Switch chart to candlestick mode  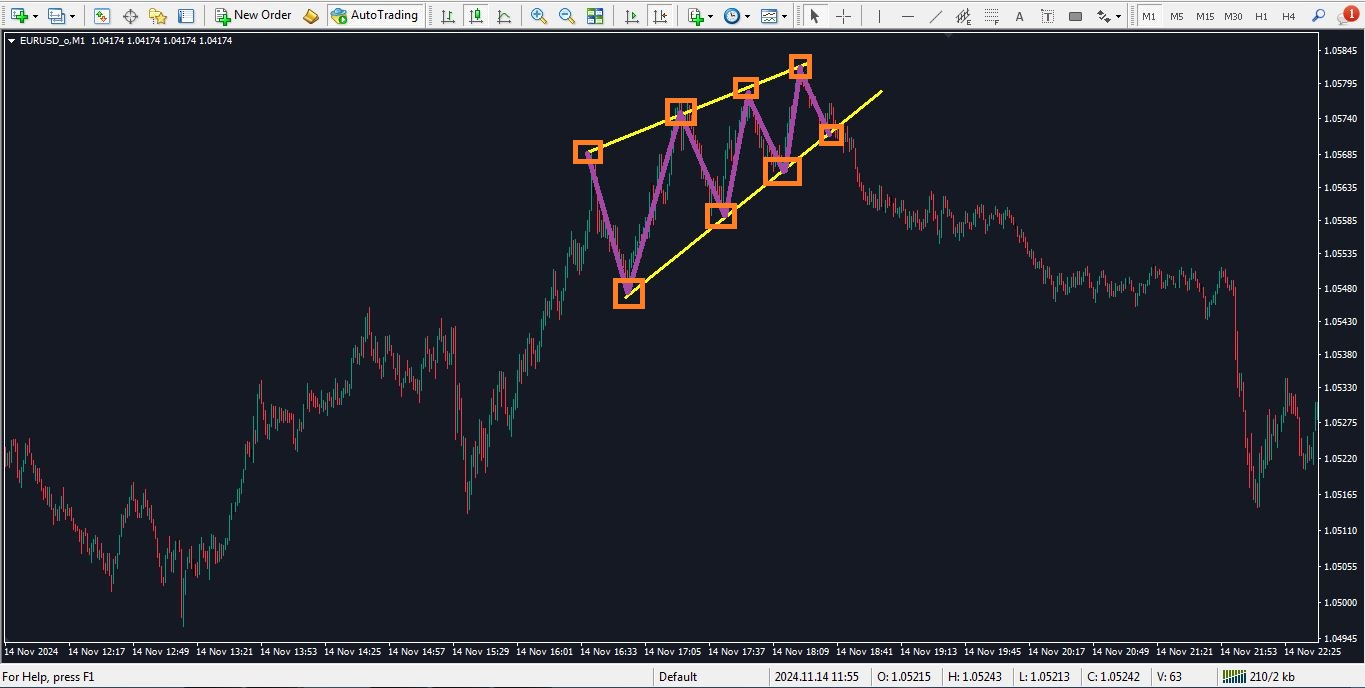[x=476, y=16]
